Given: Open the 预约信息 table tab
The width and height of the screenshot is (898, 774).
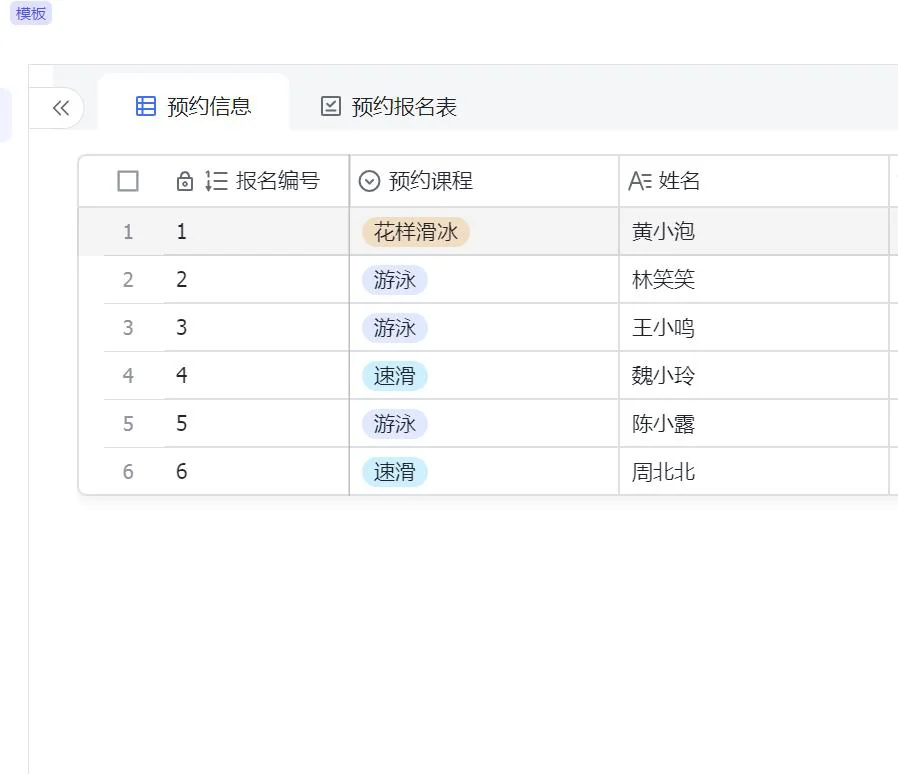Looking at the screenshot, I should tap(194, 107).
